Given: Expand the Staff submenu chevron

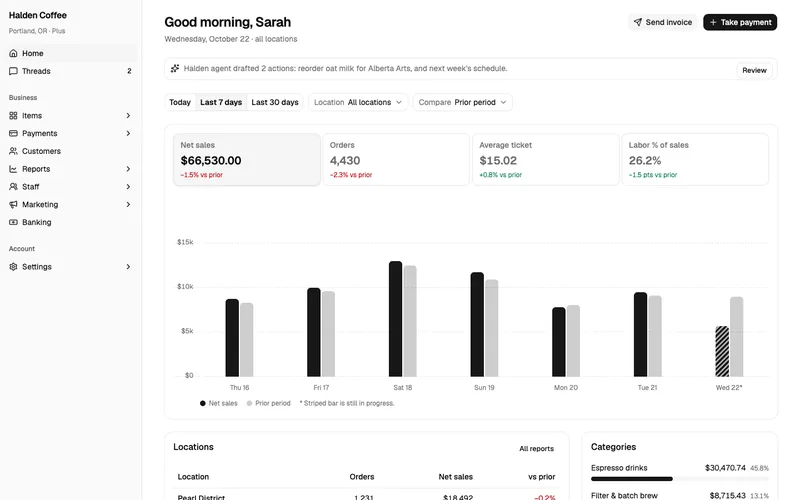Looking at the screenshot, I should coord(128,187).
